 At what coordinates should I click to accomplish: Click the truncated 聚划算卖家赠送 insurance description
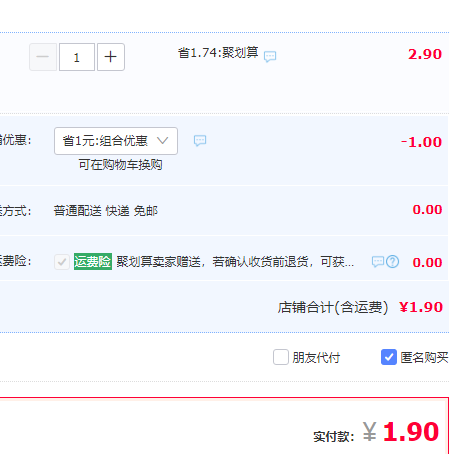coord(235,262)
